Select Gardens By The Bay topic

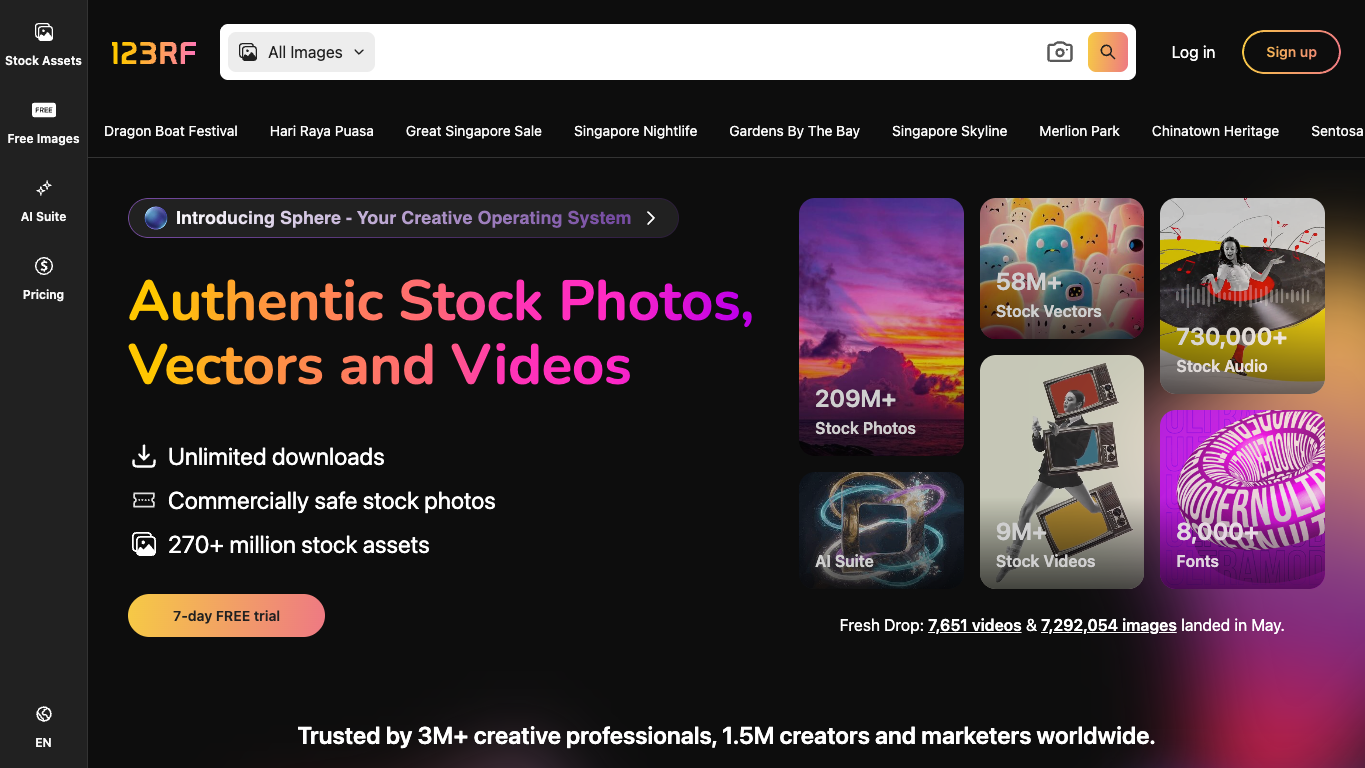point(795,131)
